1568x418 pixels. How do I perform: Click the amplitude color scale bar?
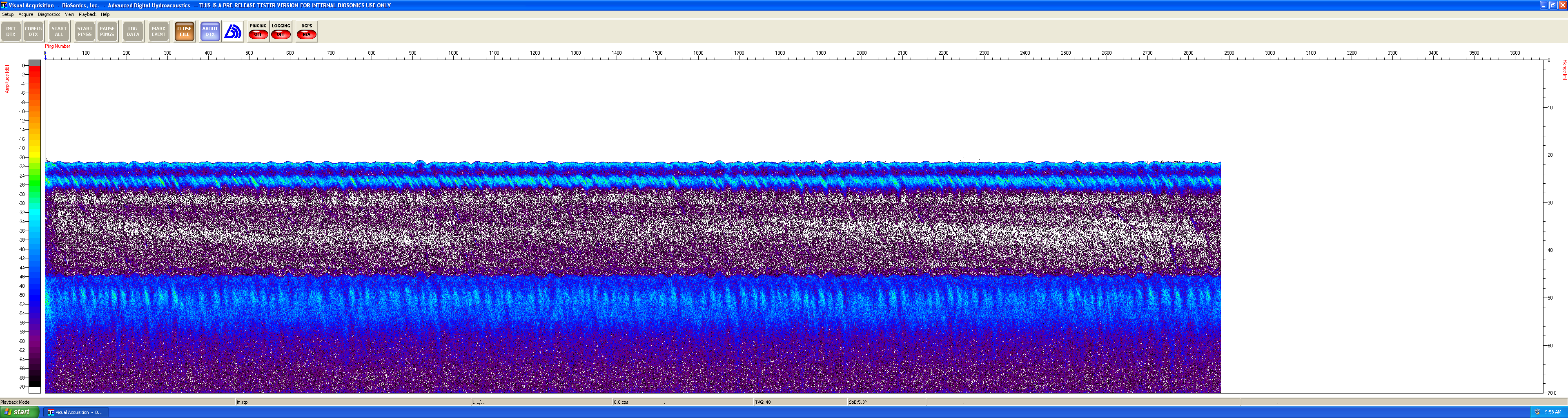pos(35,226)
